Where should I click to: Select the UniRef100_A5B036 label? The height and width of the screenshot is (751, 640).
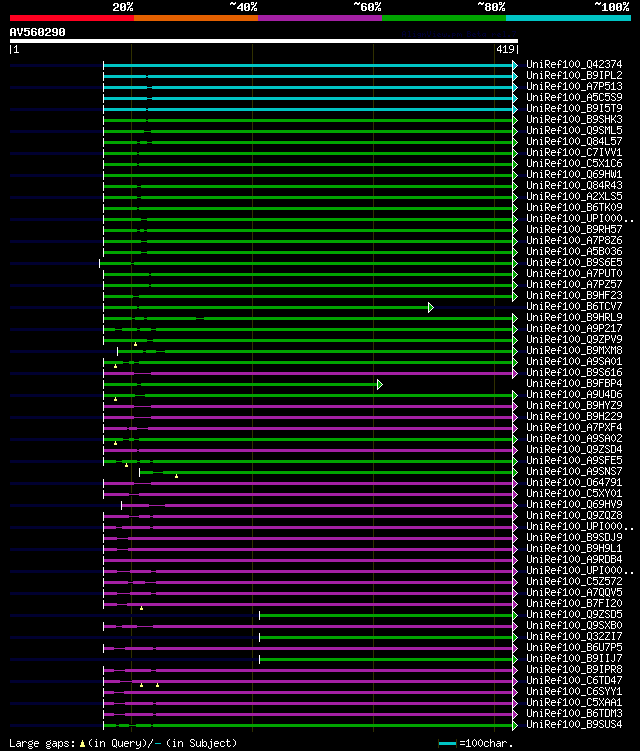574,251
